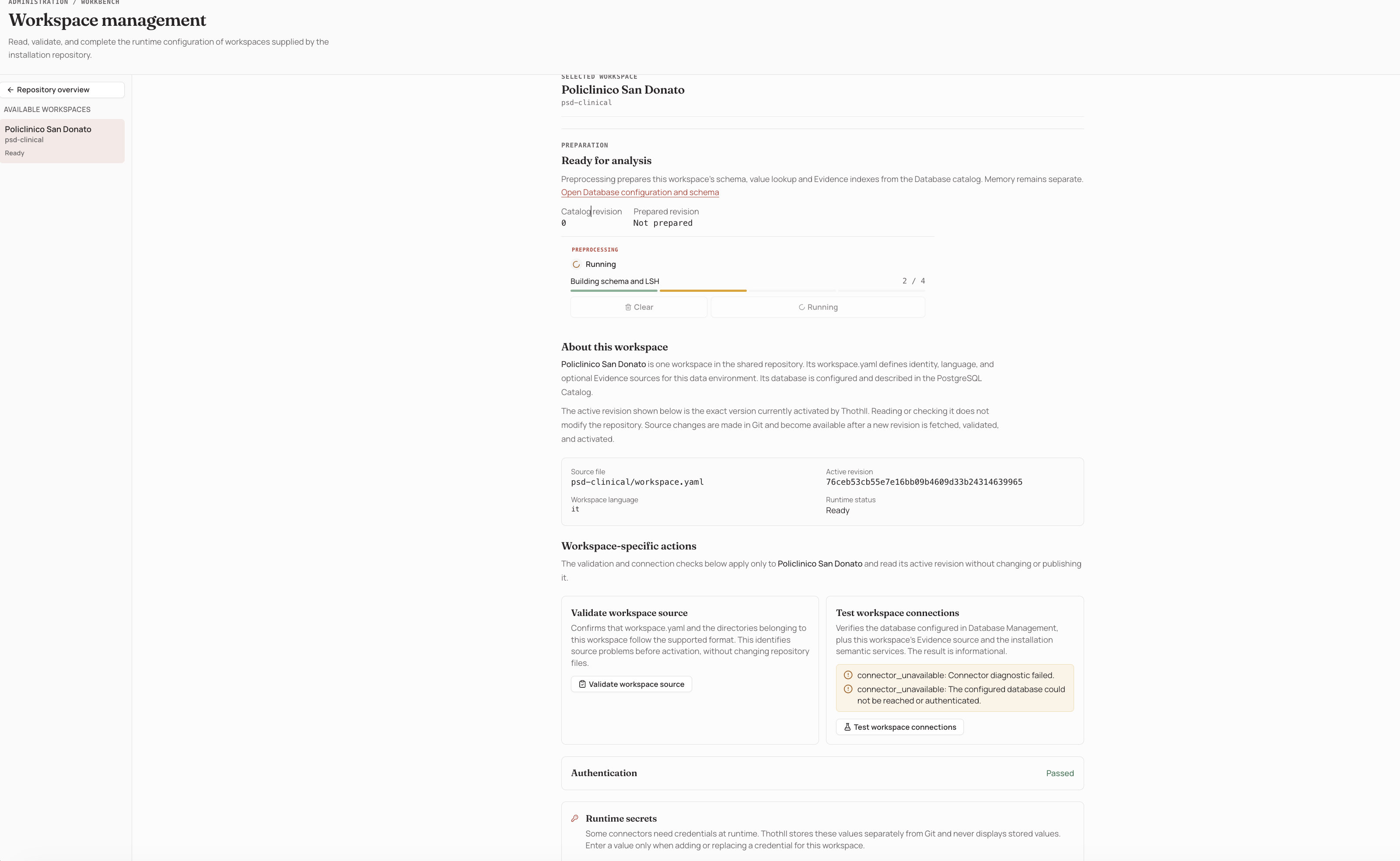Click the first connector_unavailable warning icon
This screenshot has width=1400, height=861.
(848, 675)
